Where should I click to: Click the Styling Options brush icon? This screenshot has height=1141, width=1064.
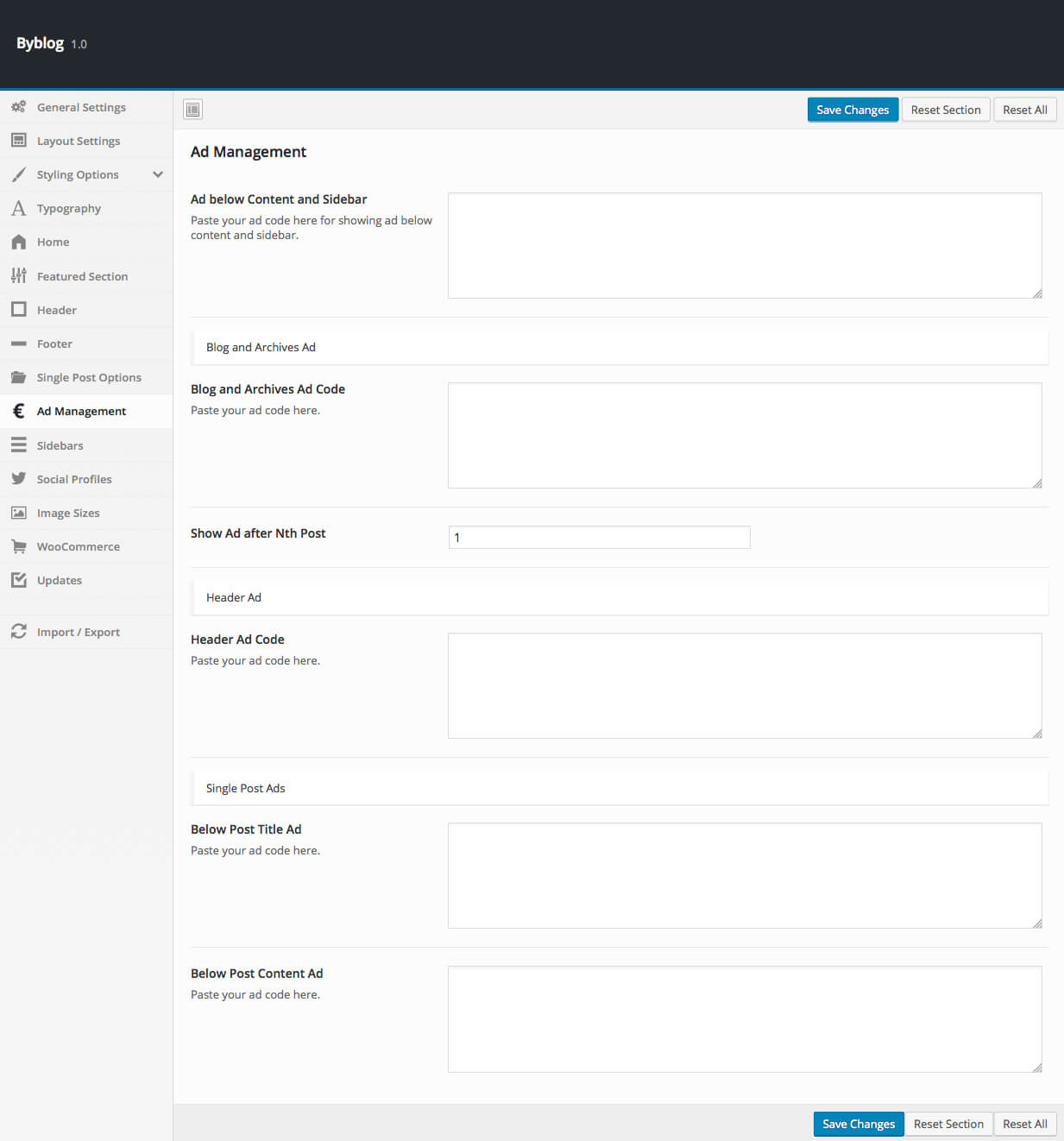click(18, 174)
